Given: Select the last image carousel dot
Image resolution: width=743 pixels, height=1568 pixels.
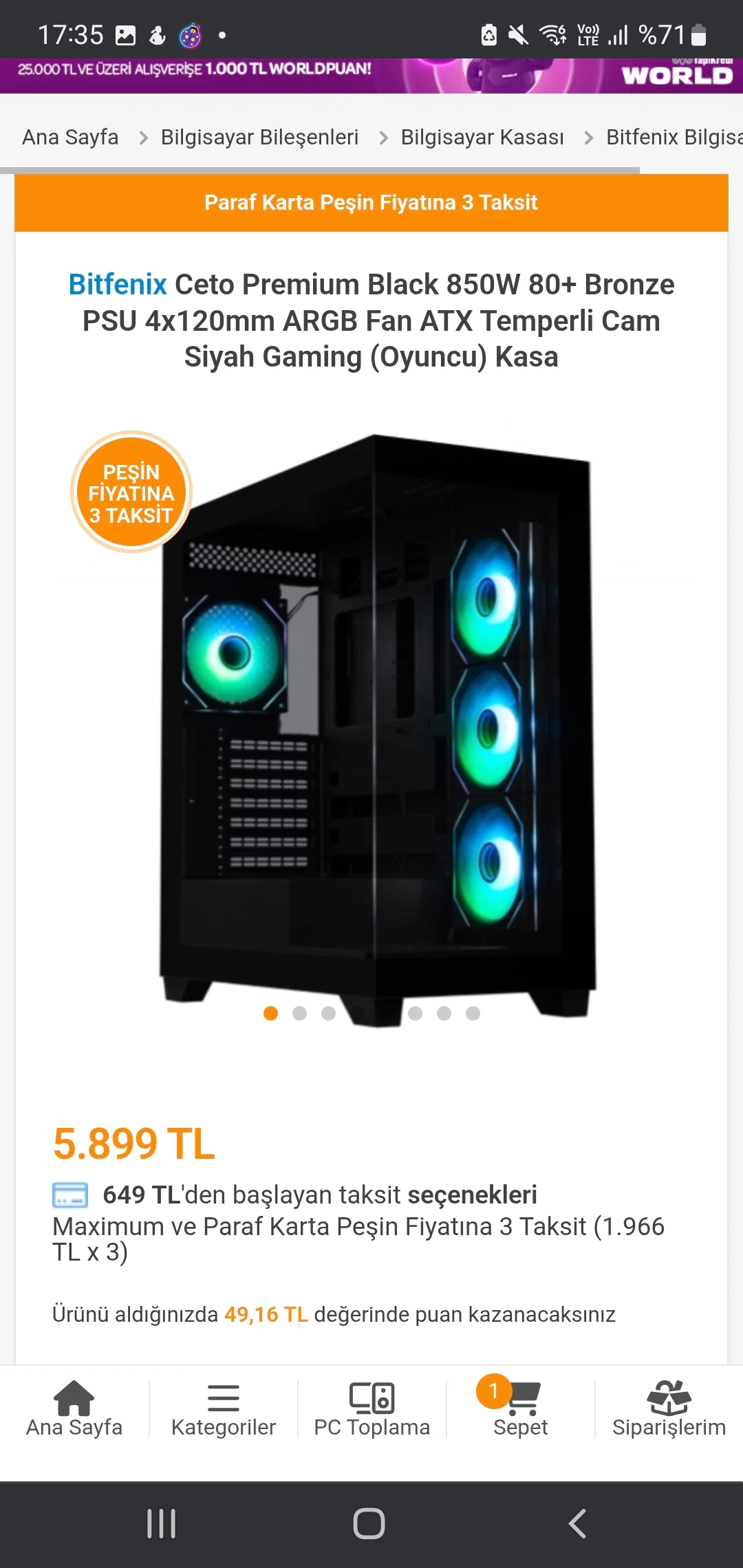Looking at the screenshot, I should pos(473,1013).
